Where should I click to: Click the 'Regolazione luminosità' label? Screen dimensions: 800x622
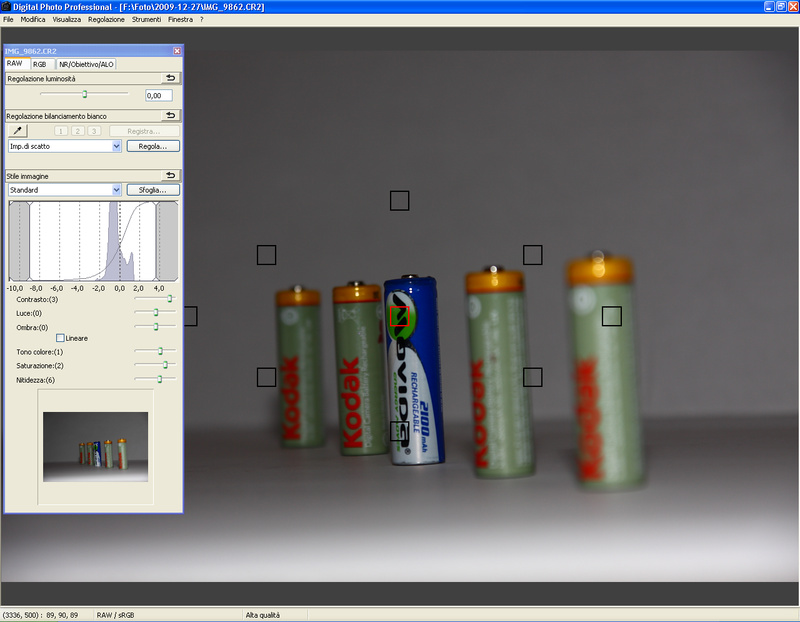pos(41,79)
